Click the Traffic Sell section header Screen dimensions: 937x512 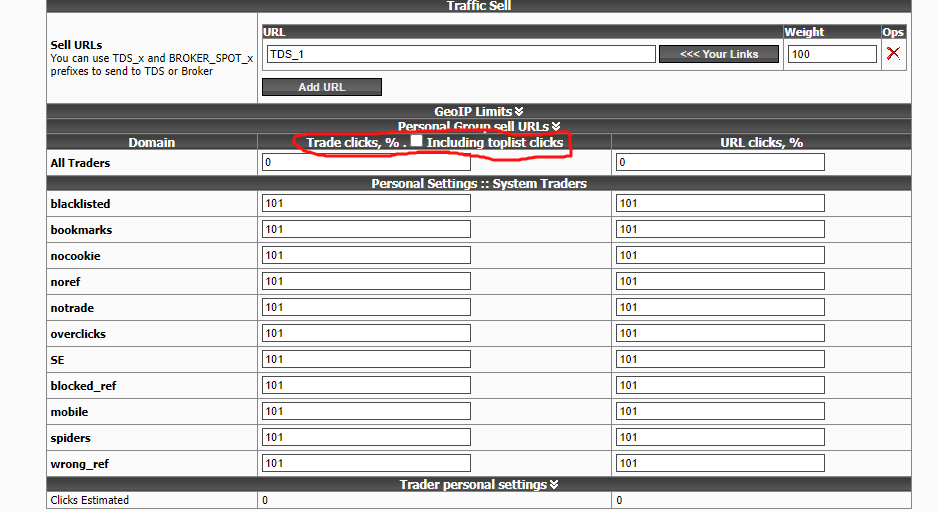coord(479,5)
